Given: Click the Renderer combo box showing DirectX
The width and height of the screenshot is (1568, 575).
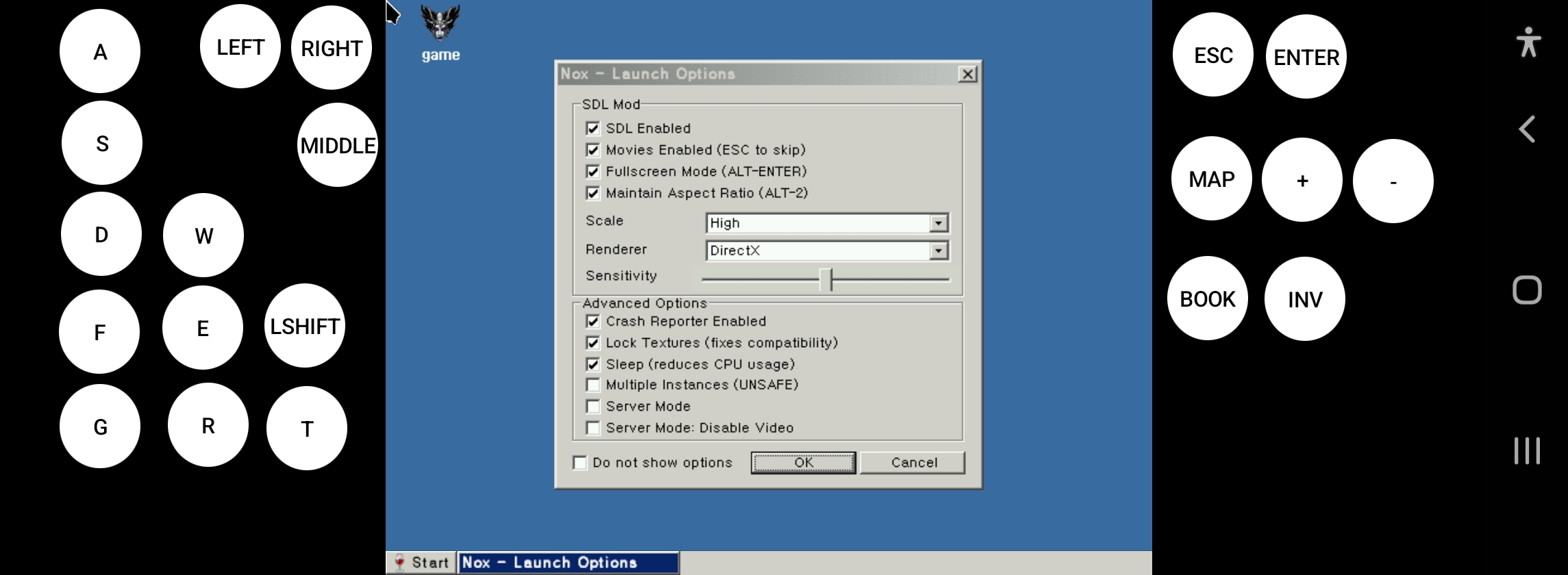Looking at the screenshot, I should pos(827,251).
